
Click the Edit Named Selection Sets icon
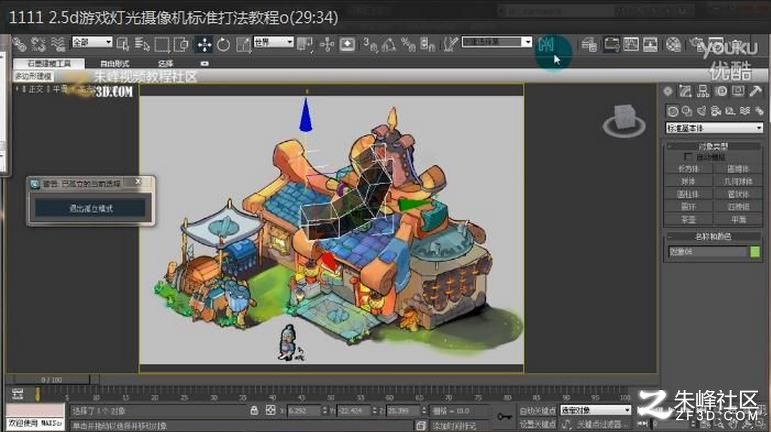point(450,45)
